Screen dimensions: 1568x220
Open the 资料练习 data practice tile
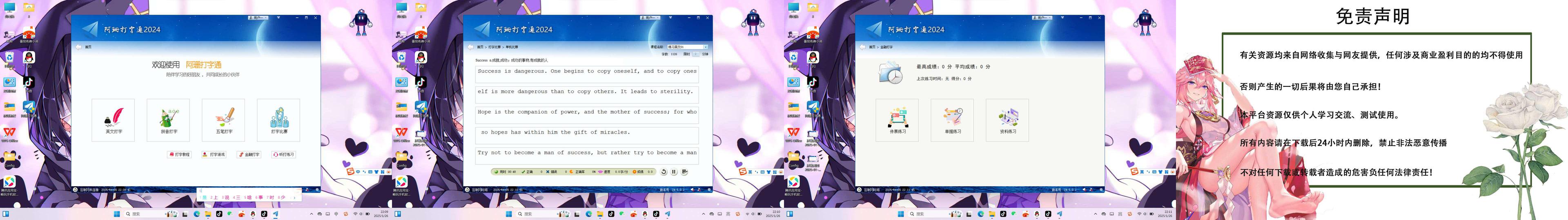(x=1007, y=120)
